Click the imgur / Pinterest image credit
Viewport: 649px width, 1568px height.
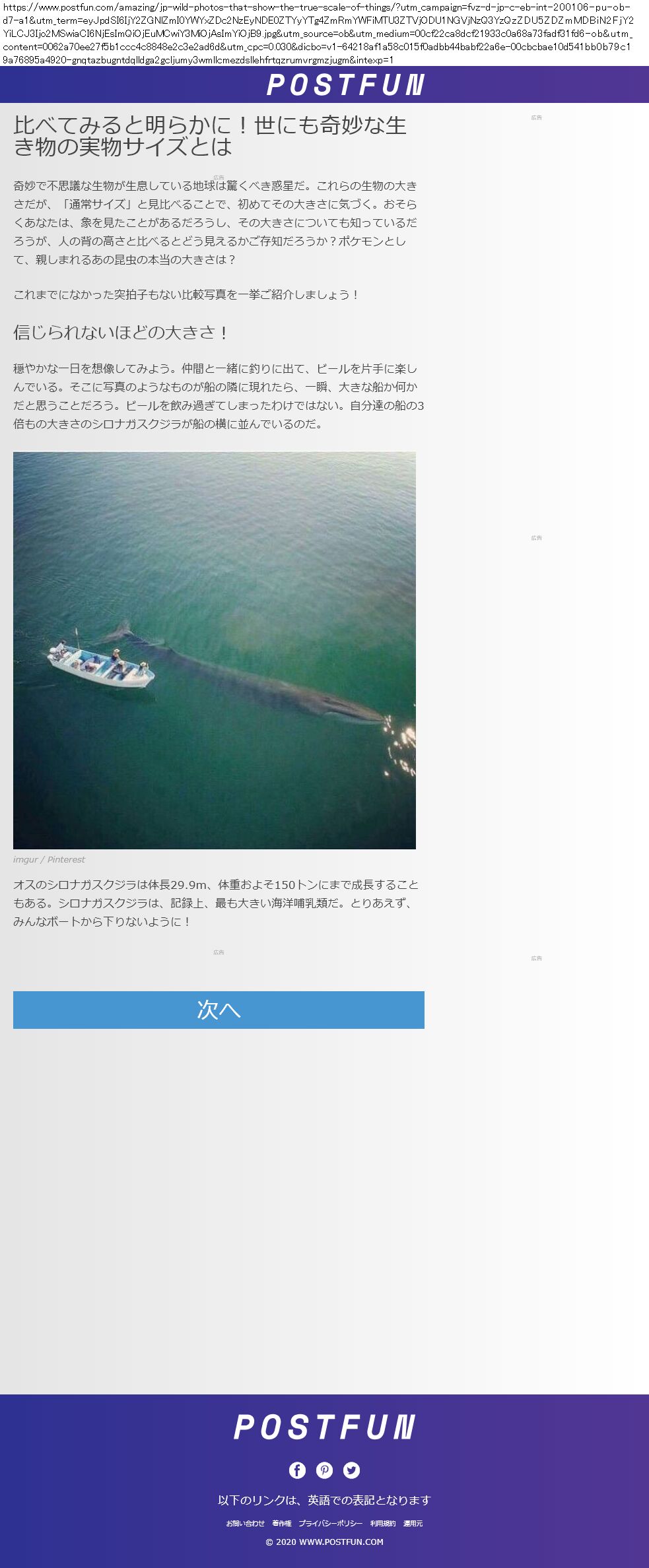(49, 859)
